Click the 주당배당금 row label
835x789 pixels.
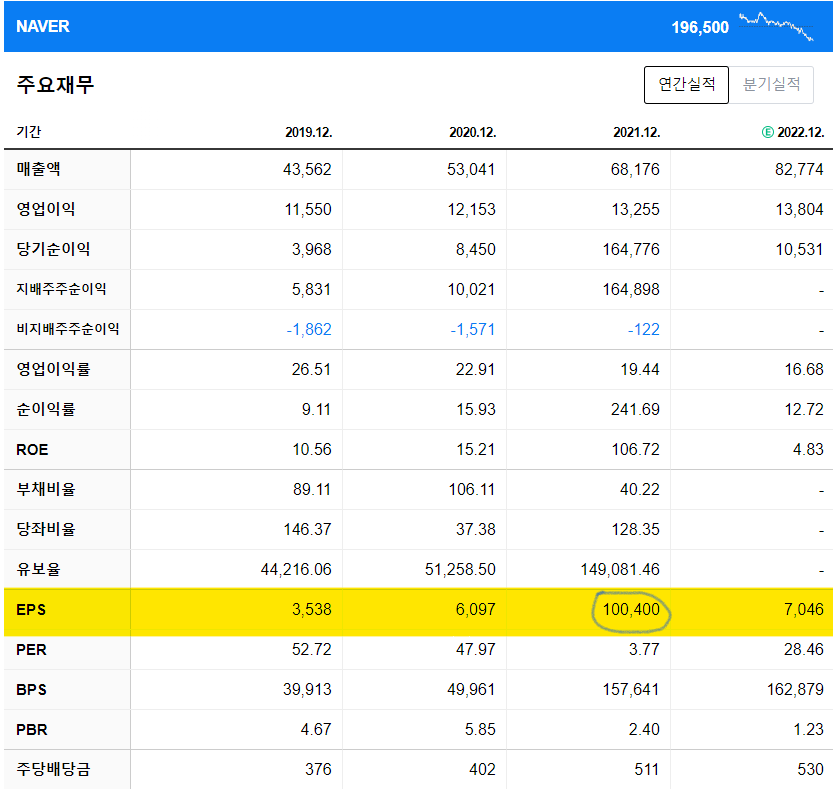(x=53, y=769)
